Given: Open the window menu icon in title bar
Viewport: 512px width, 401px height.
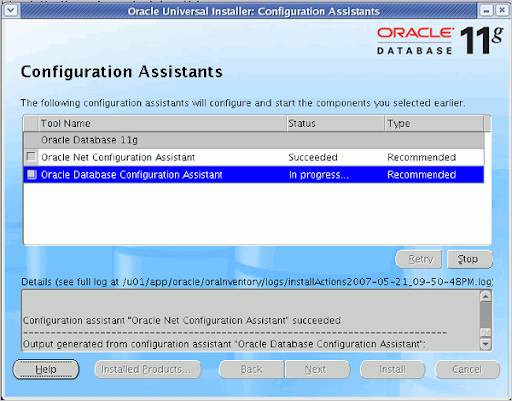Looking at the screenshot, I should point(11,10).
